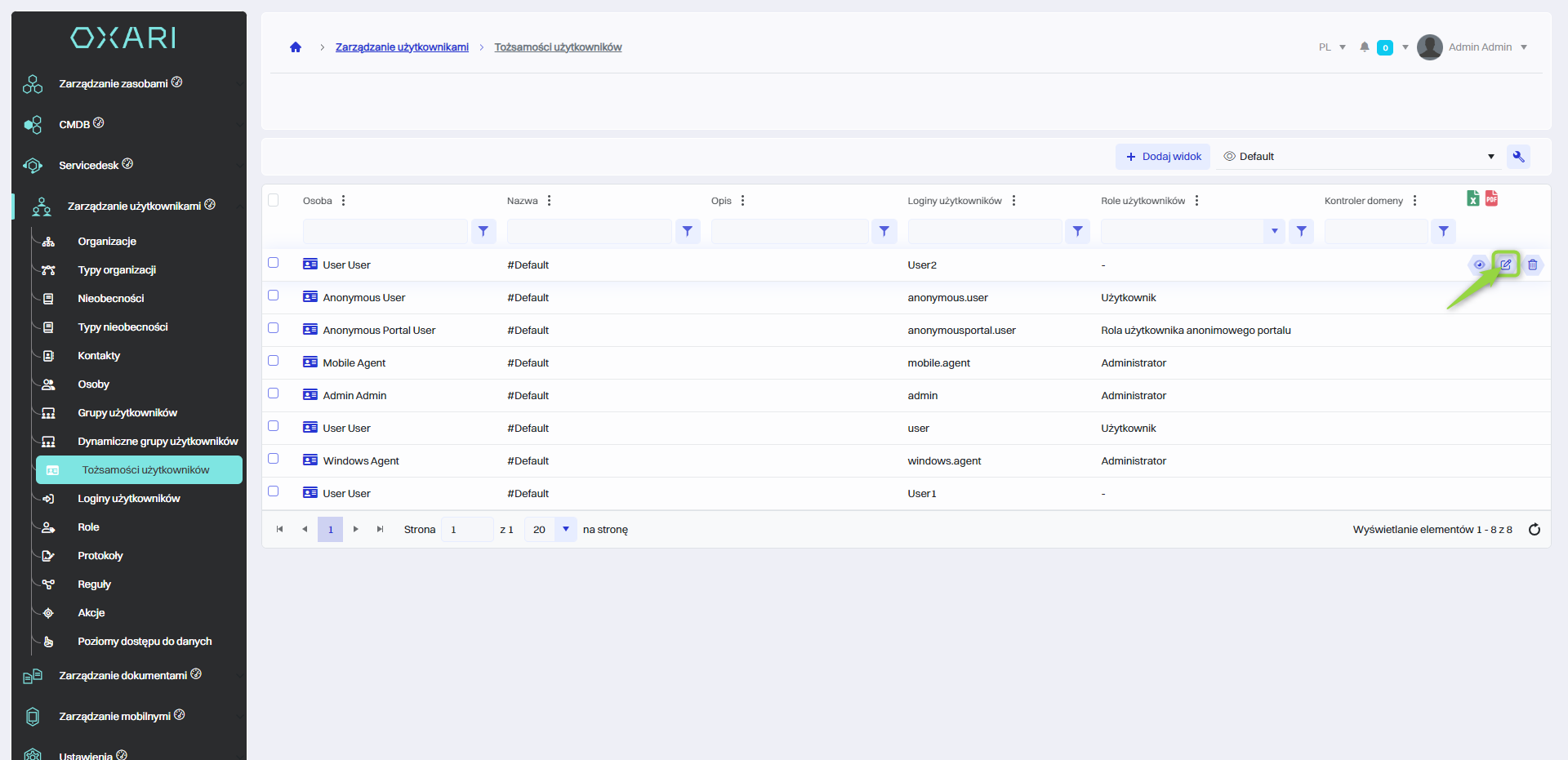Click the Dodaj widok button
Screen dimensions: 1568x760
[x=1163, y=157]
